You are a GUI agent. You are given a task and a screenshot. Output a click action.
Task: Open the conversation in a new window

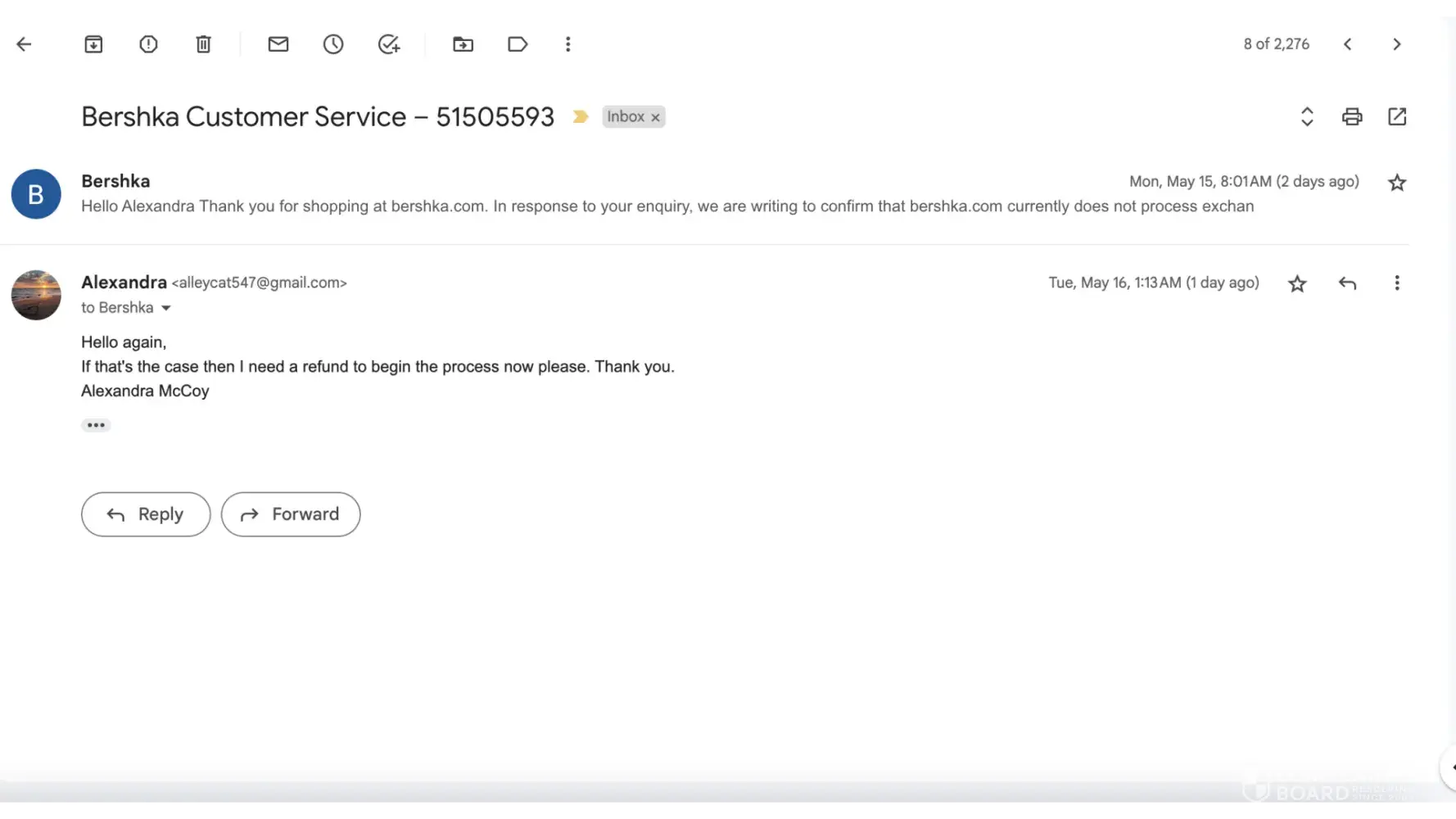1397,117
